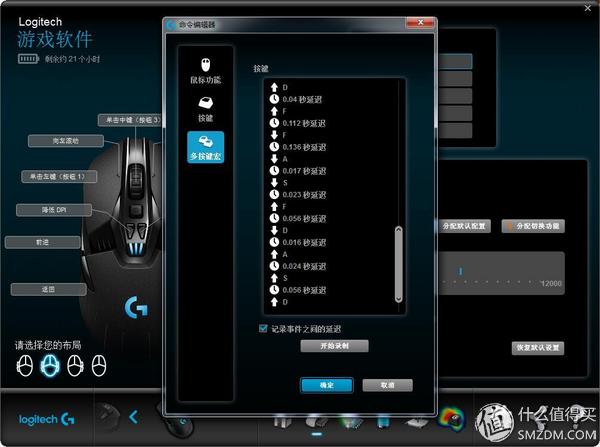Close the 命令编辑器 dialog with its red X

(420, 23)
